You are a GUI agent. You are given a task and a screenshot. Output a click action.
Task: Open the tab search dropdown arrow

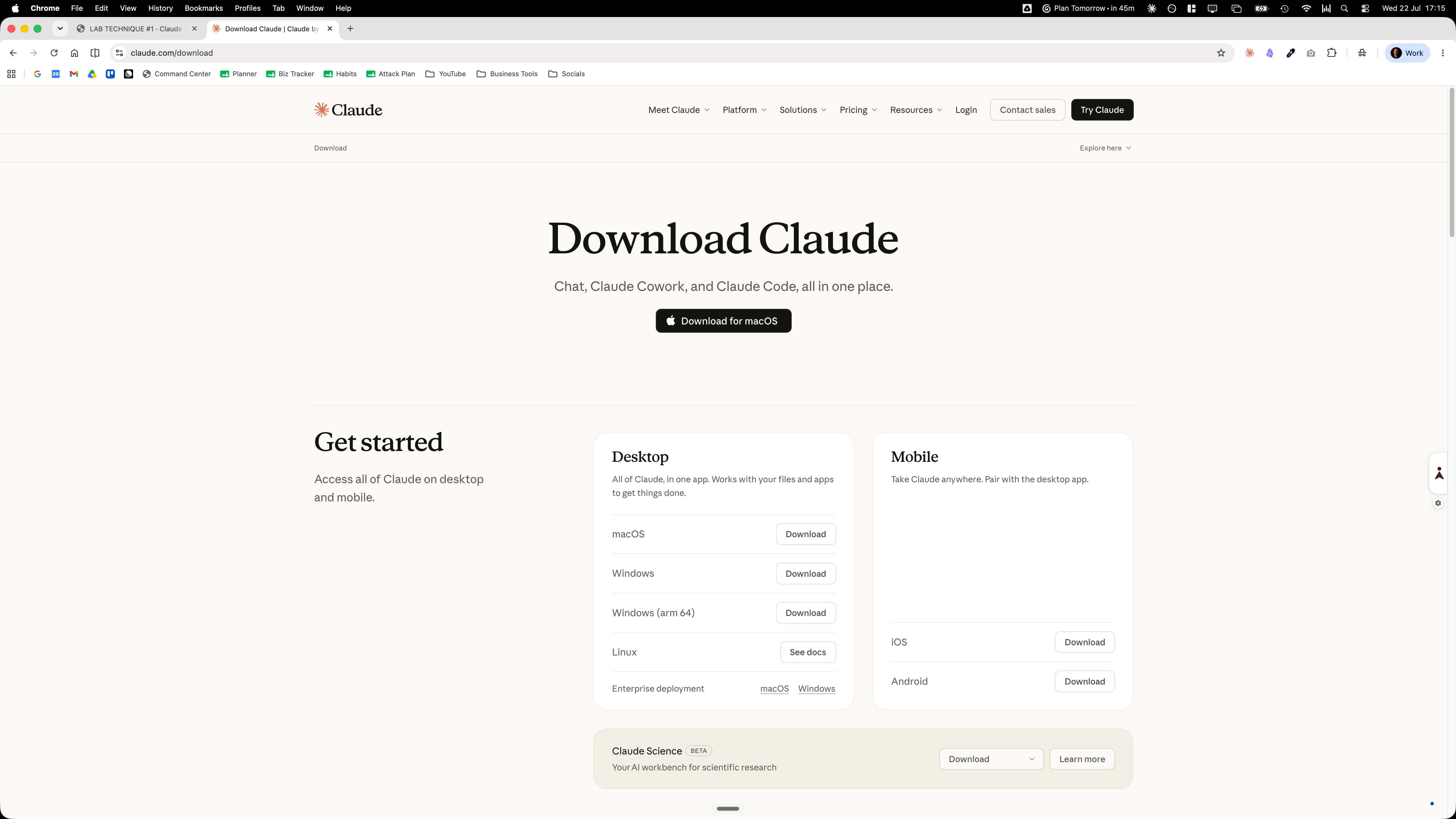[60, 28]
